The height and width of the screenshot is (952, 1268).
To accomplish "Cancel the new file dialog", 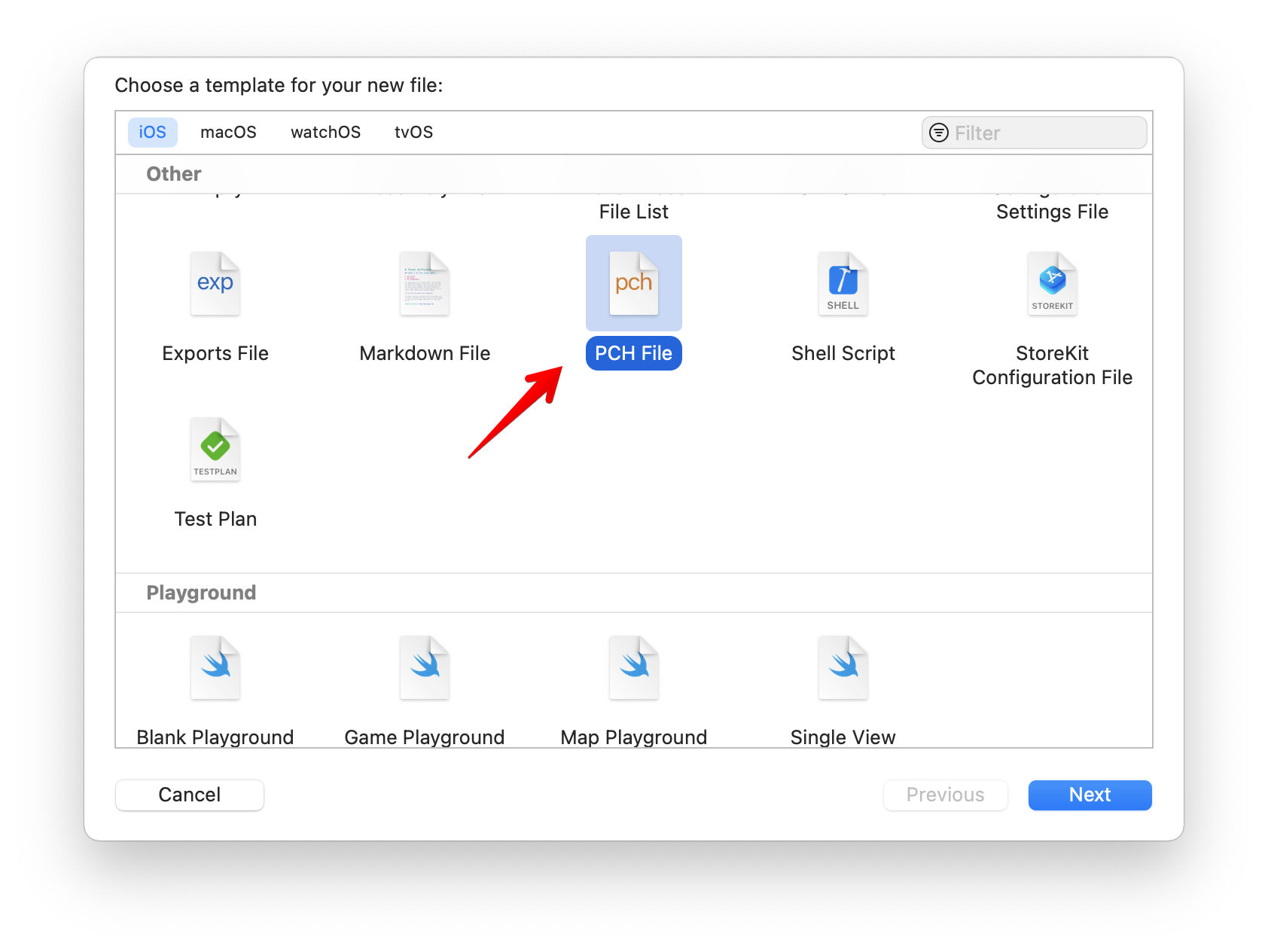I will 190,795.
